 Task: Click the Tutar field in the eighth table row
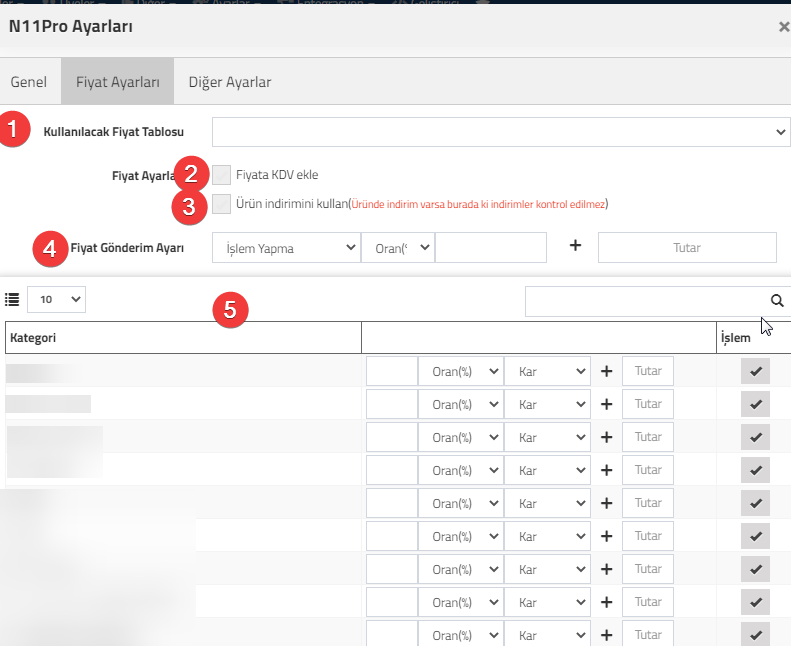[648, 602]
